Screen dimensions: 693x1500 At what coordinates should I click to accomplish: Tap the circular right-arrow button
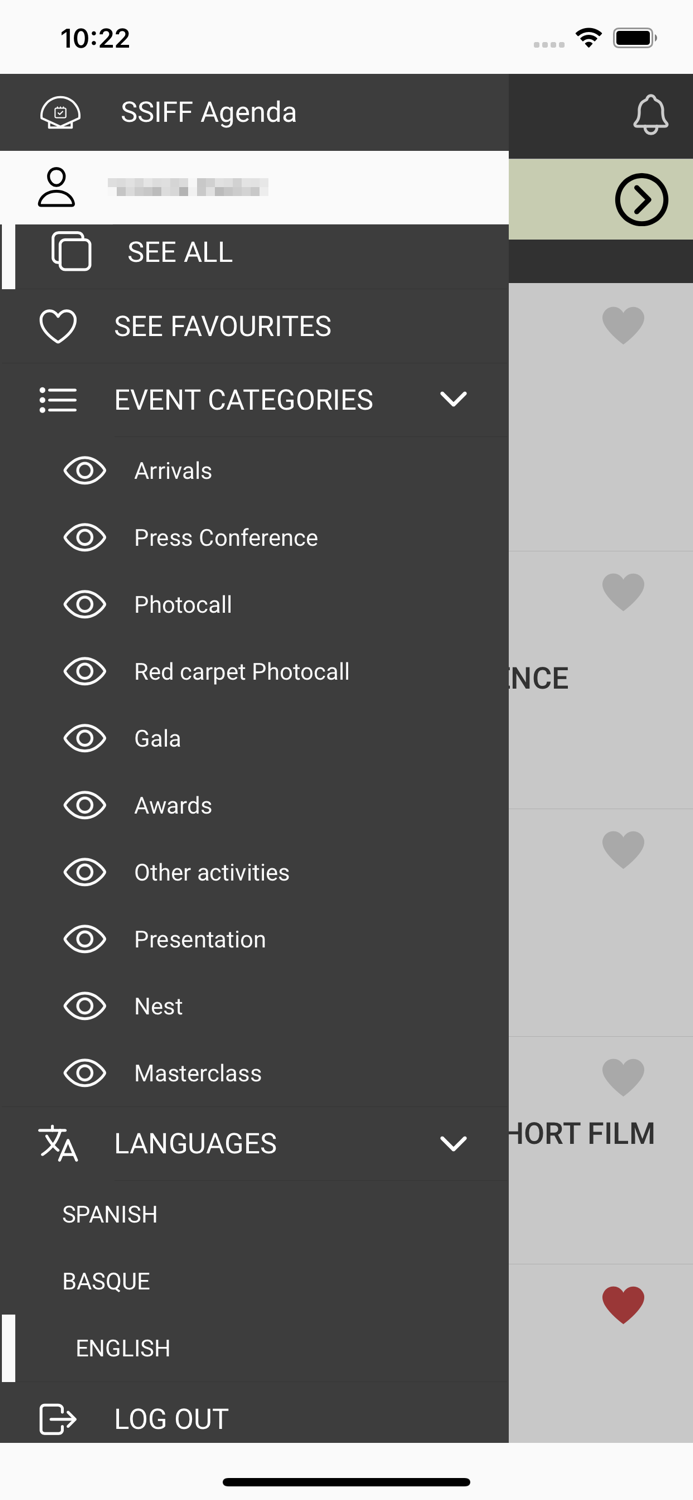click(641, 199)
